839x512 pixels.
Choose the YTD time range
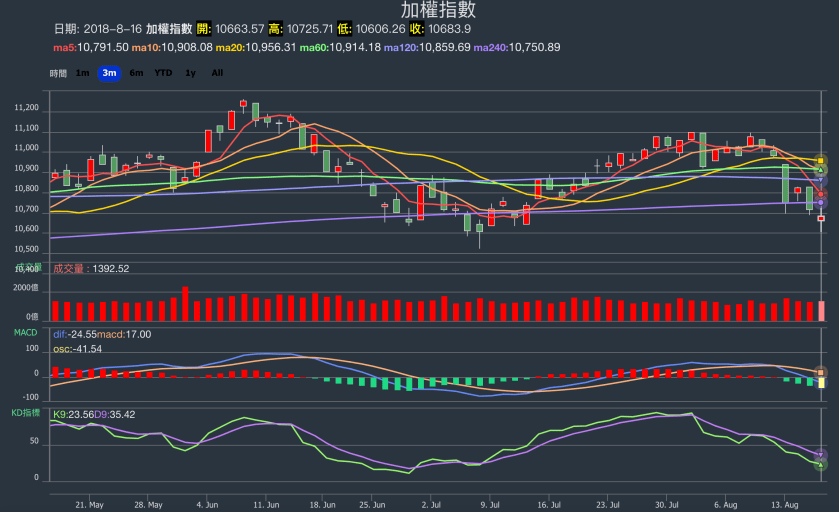[163, 73]
